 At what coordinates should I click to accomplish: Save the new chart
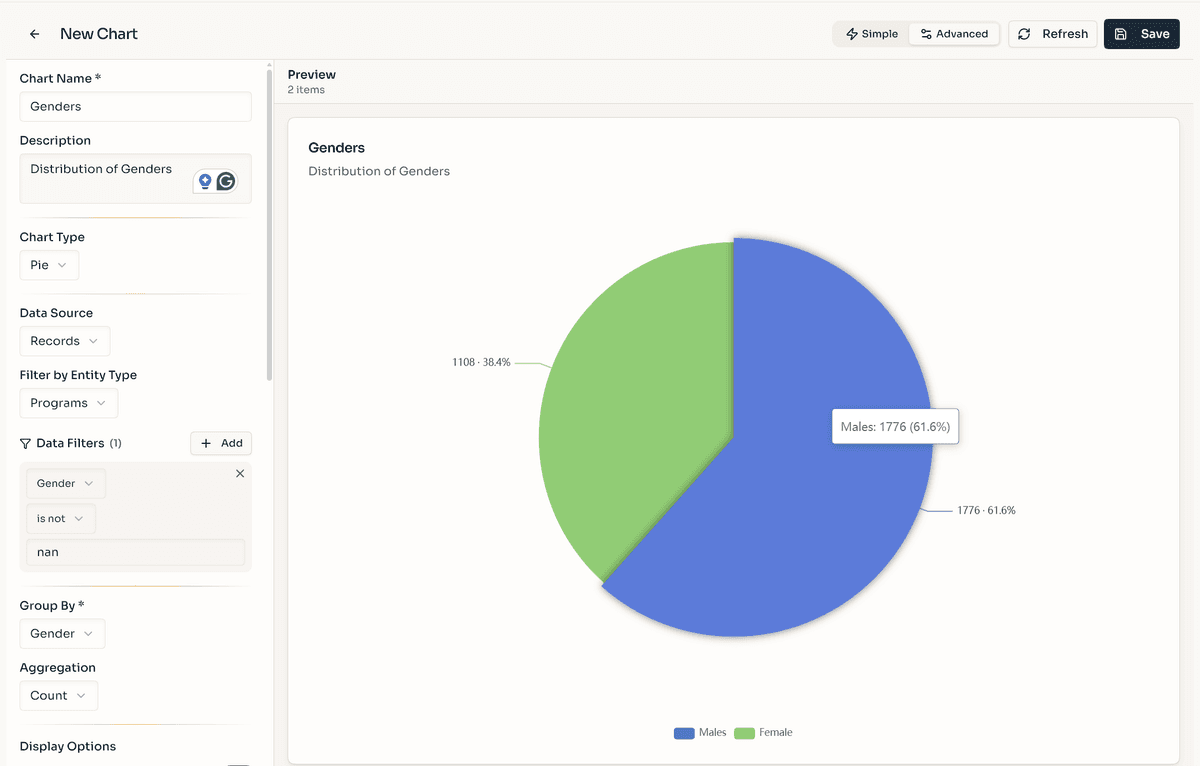pyautogui.click(x=1142, y=34)
